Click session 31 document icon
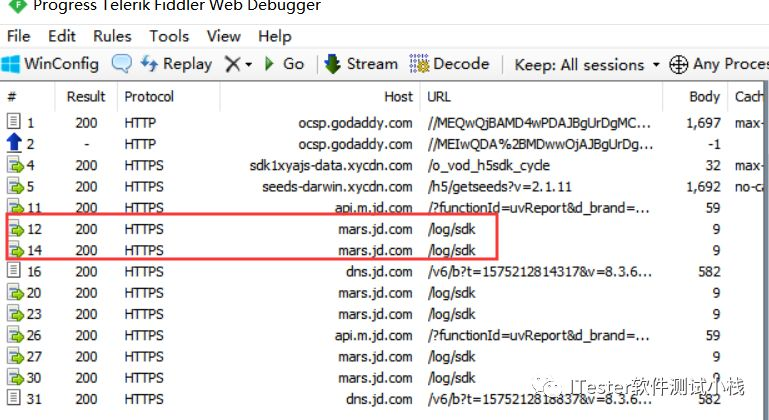This screenshot has height=420, width=769. pos(14,398)
